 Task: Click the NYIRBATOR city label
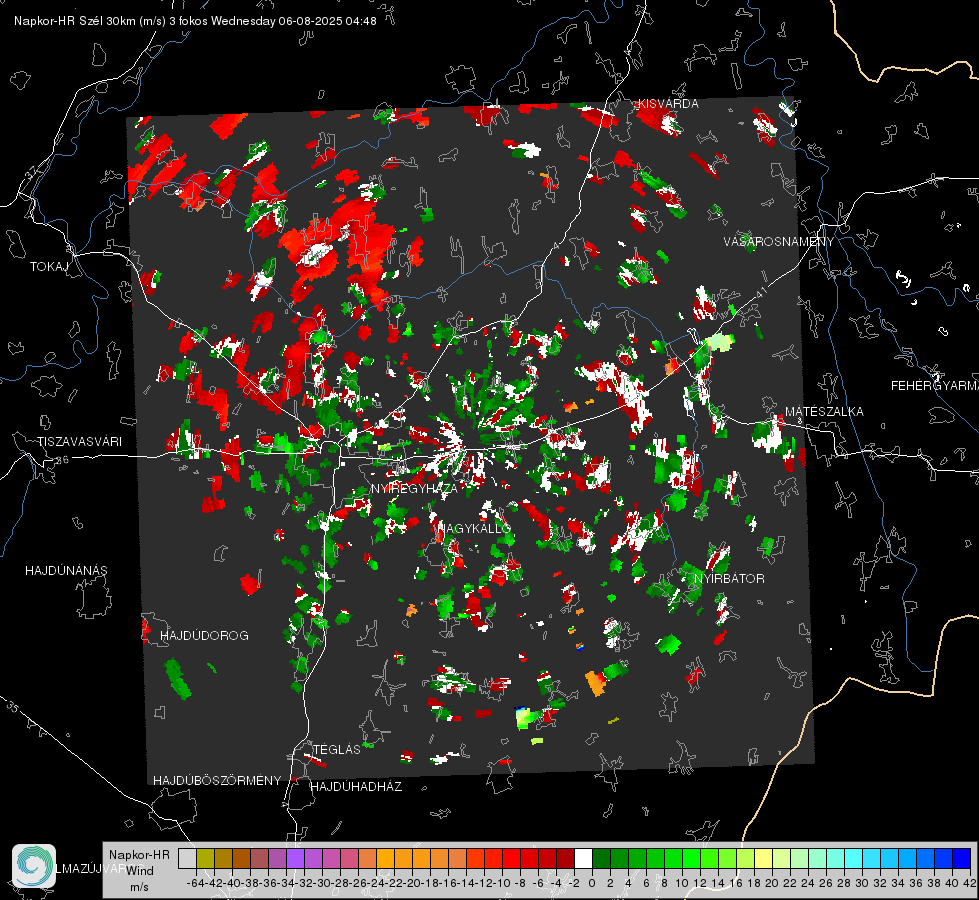click(x=729, y=579)
